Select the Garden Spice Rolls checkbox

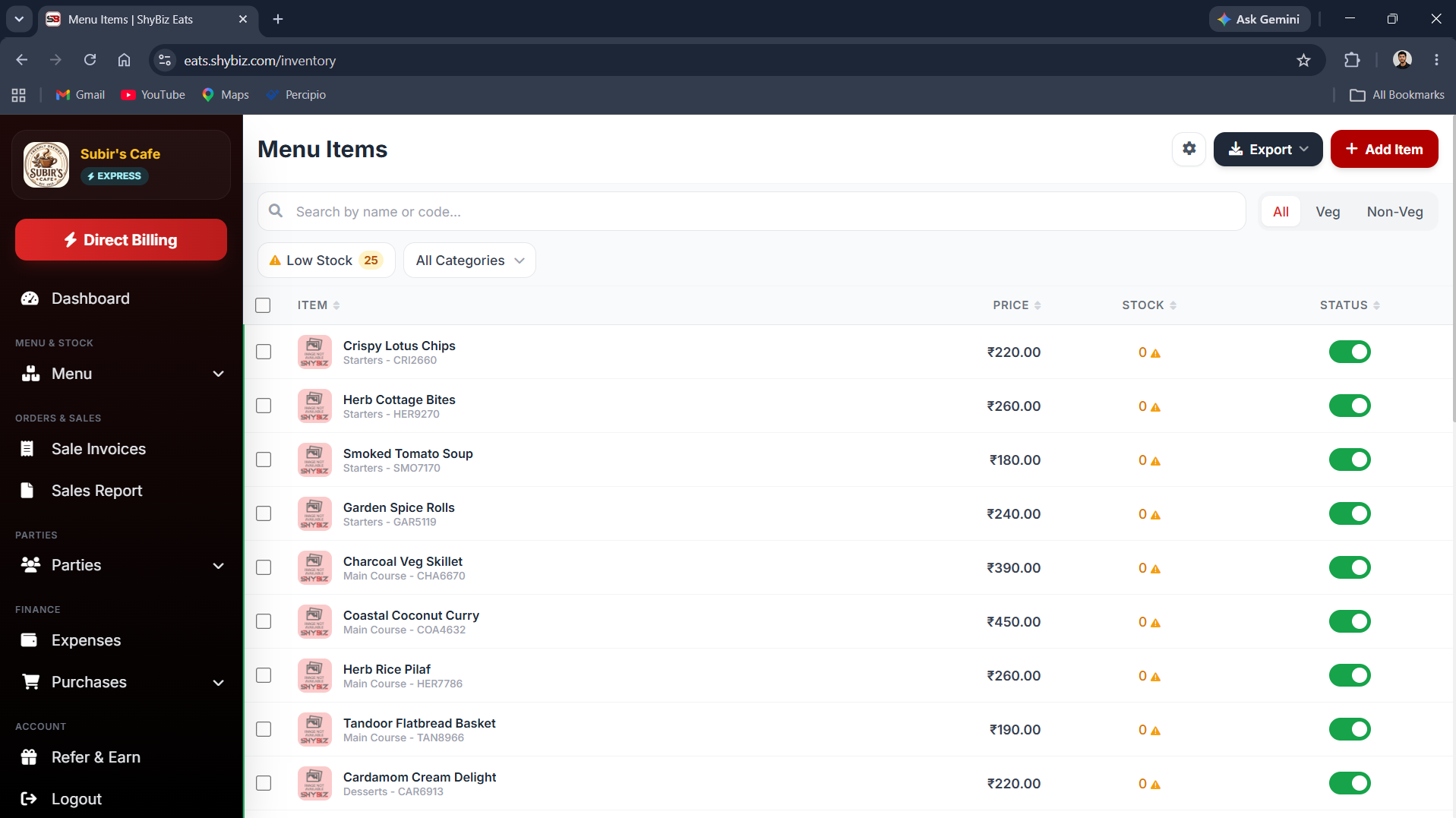click(264, 513)
